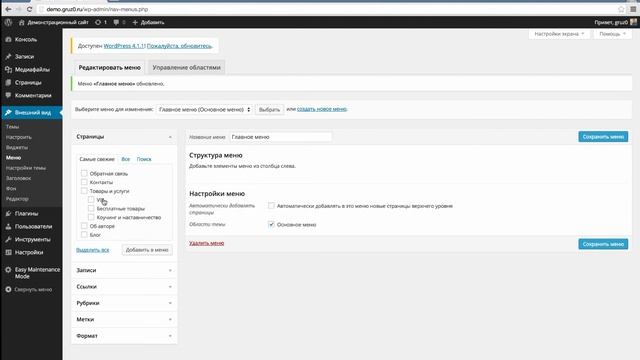Open Инструменты wrench icon

[8, 240]
